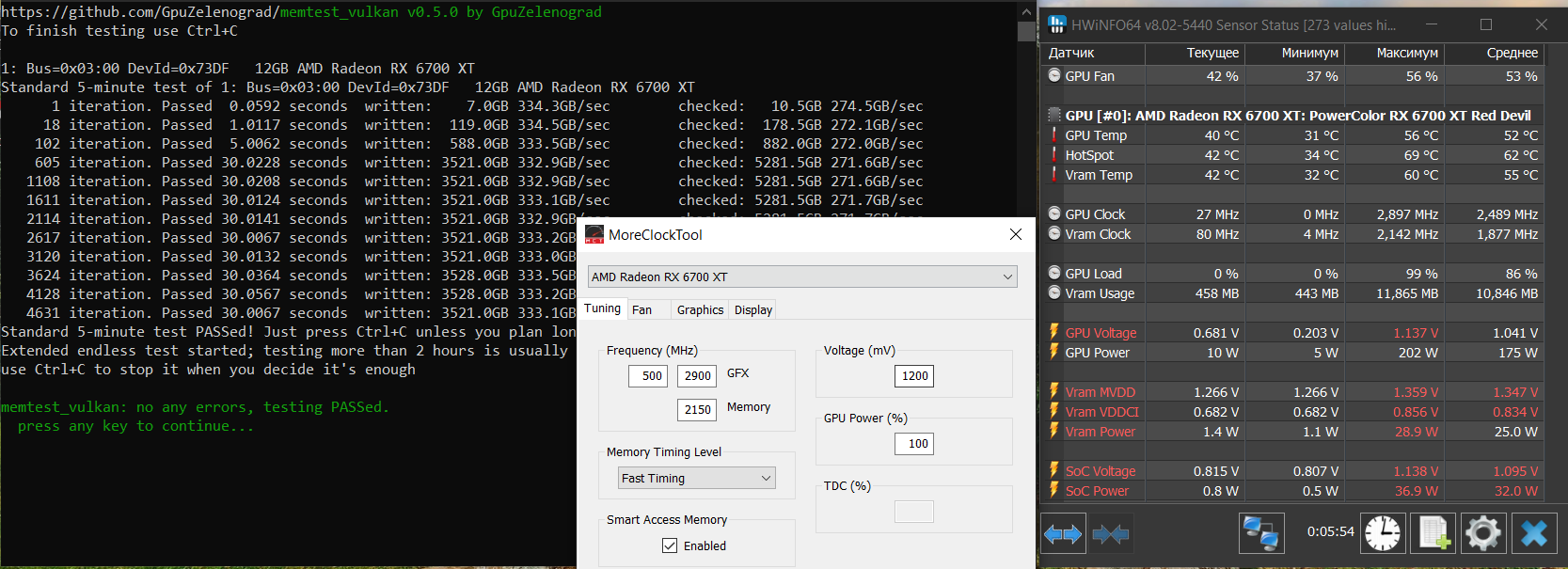1568x569 pixels.
Task: Close HWiNFO sensors with the blue X icon
Action: click(x=1534, y=533)
